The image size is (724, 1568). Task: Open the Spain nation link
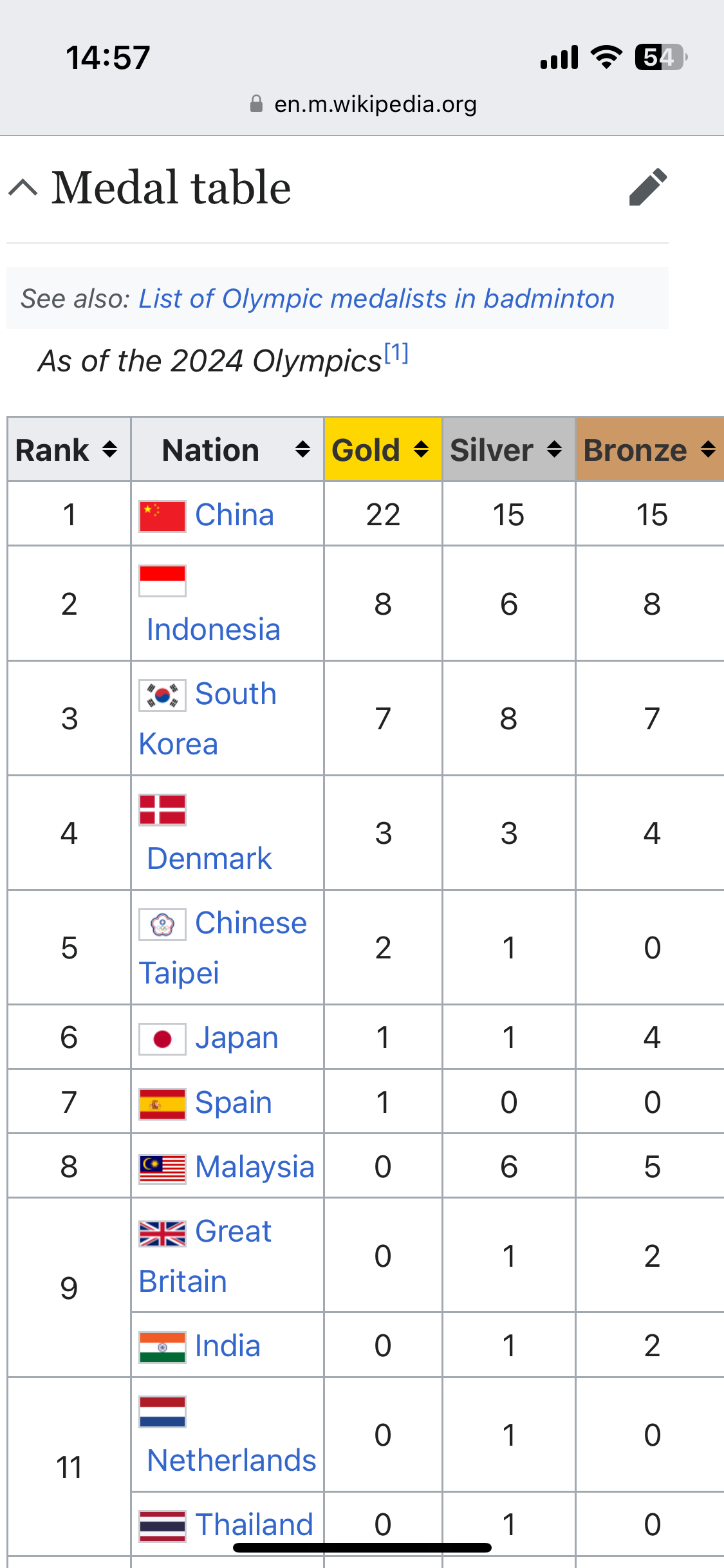click(233, 1102)
